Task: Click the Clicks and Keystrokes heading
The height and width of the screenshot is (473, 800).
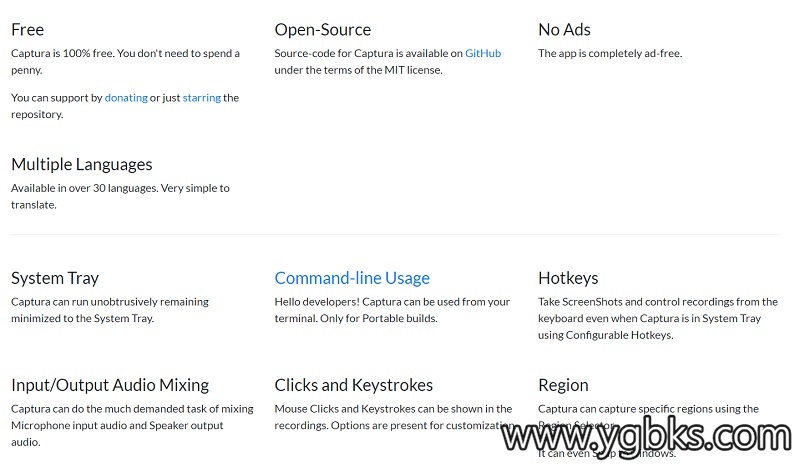Action: 354,385
